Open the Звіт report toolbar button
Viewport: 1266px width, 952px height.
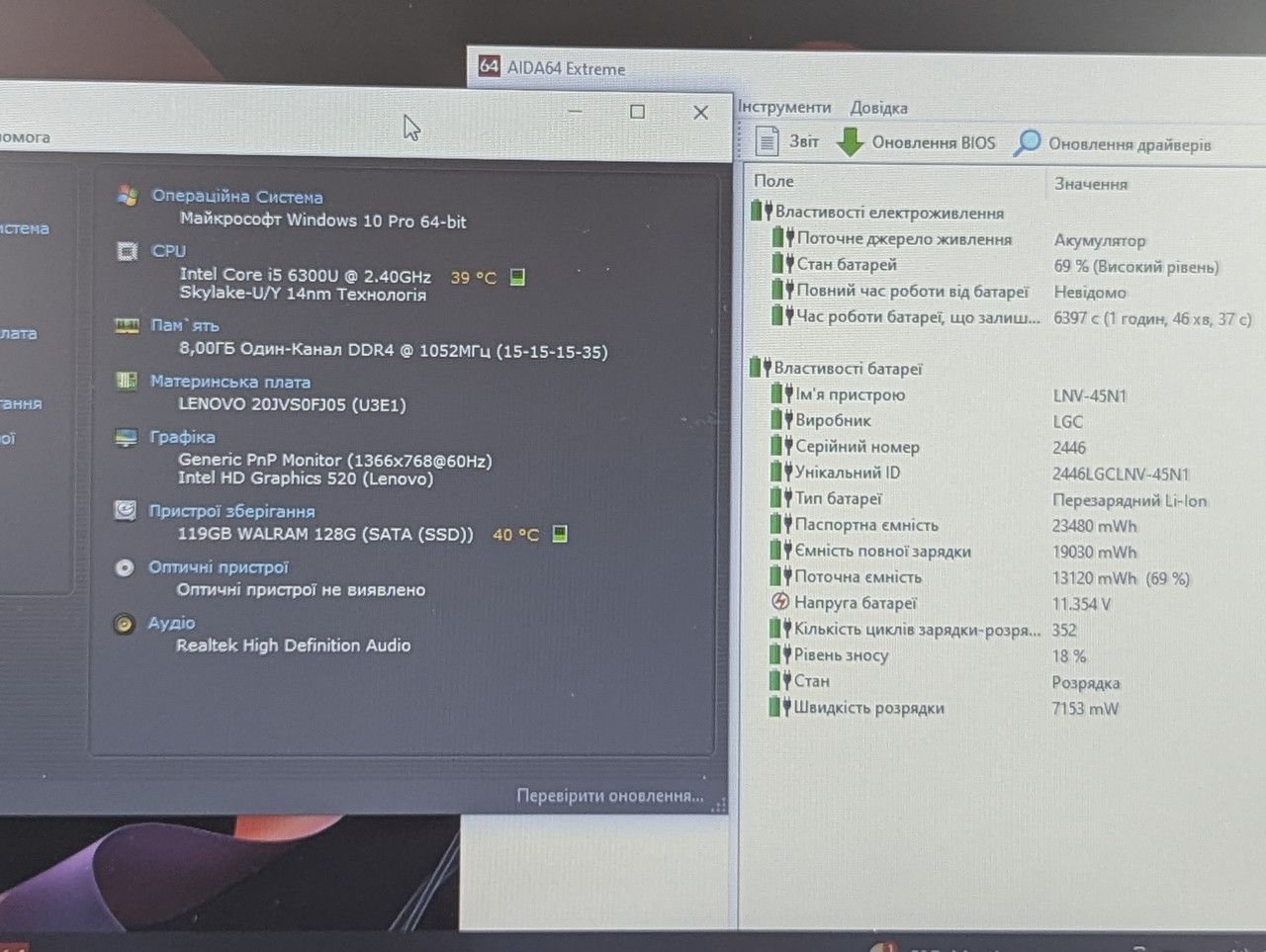click(x=787, y=141)
